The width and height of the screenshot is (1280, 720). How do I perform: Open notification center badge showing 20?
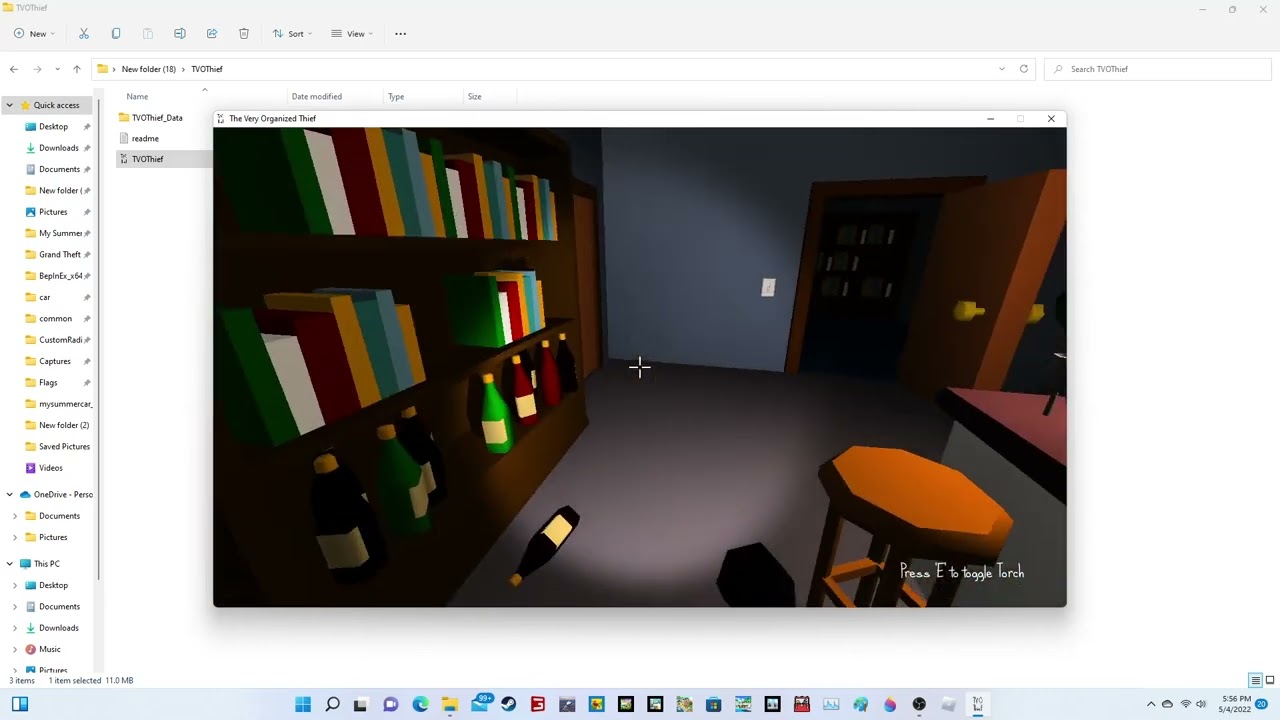(1262, 705)
